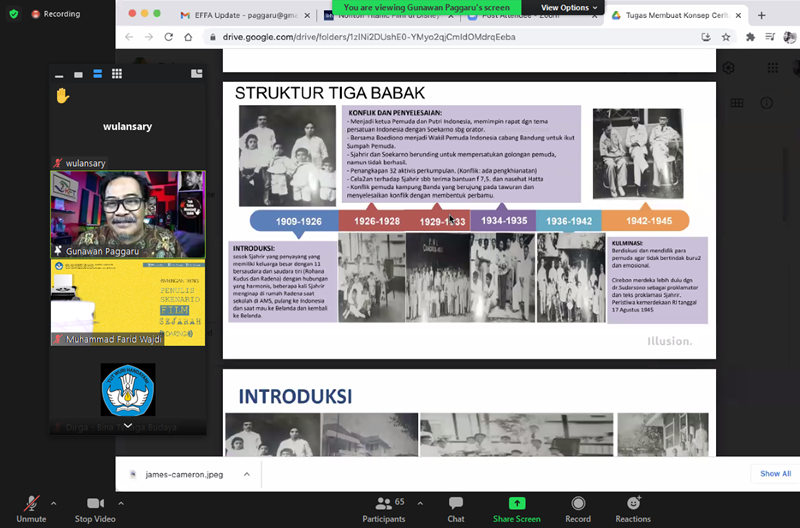The height and width of the screenshot is (528, 800).
Task: Bookmark this page with star icon
Action: click(x=726, y=37)
